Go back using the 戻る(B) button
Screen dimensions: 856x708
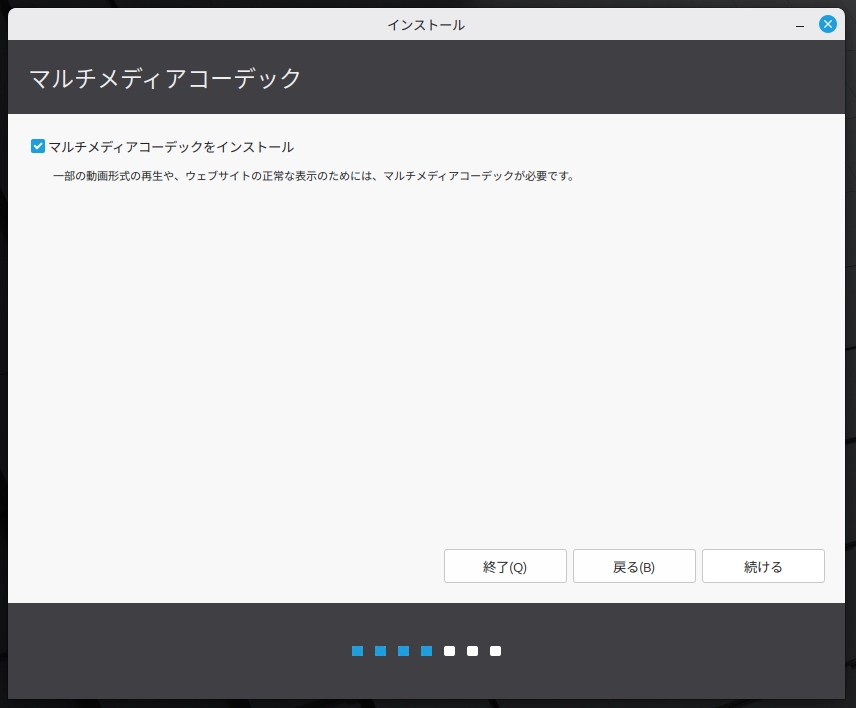point(634,566)
